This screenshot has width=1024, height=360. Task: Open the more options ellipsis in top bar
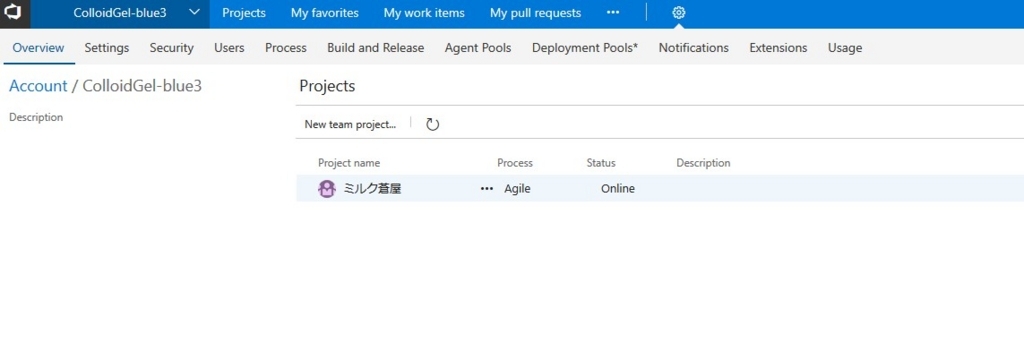tap(613, 12)
